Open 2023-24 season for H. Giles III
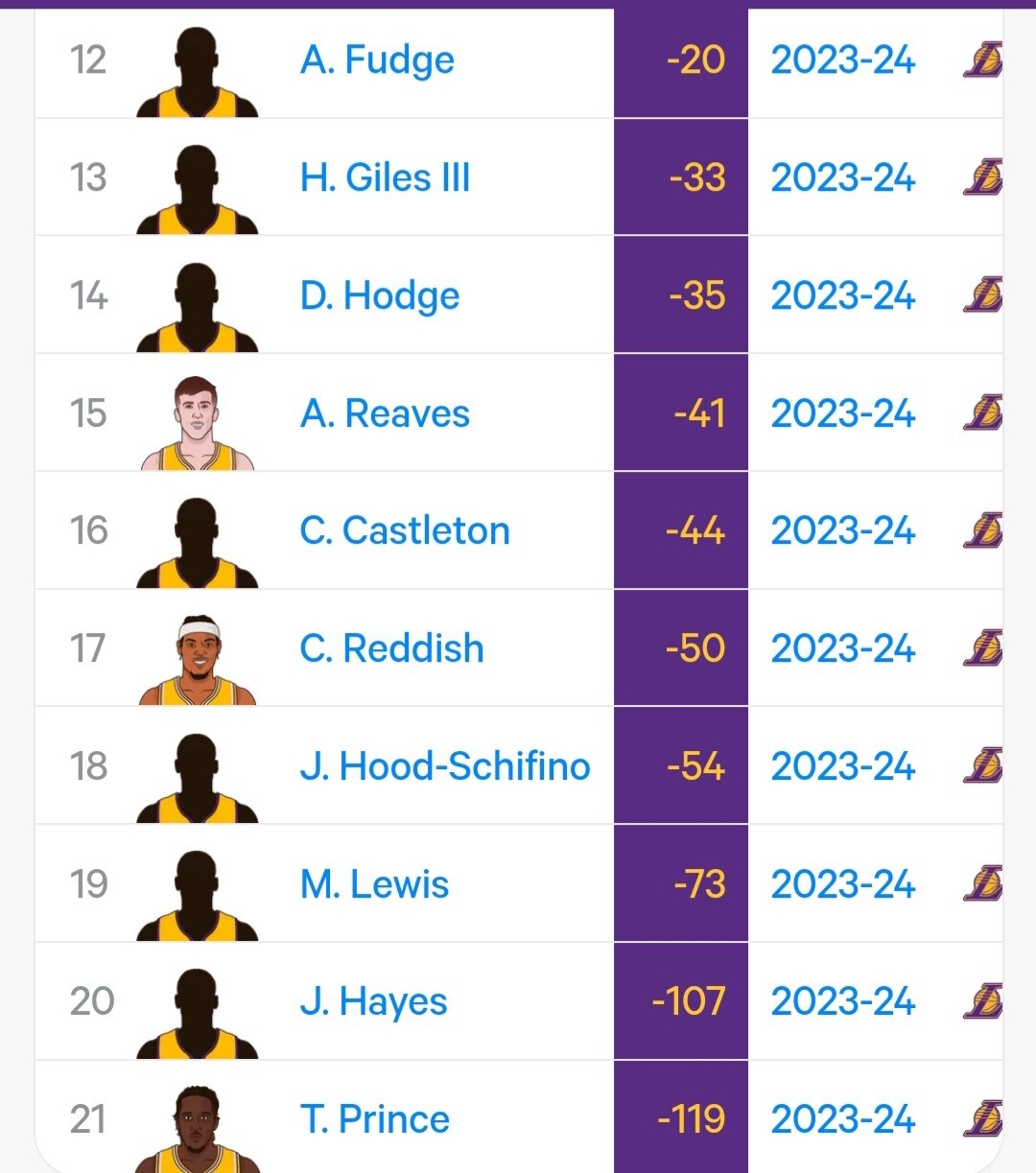 (843, 177)
